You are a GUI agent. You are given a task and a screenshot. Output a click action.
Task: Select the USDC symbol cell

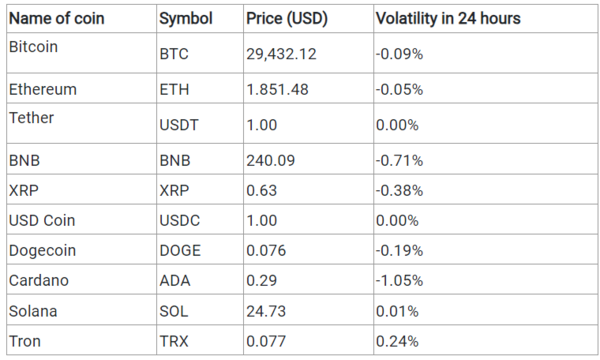(x=200, y=220)
